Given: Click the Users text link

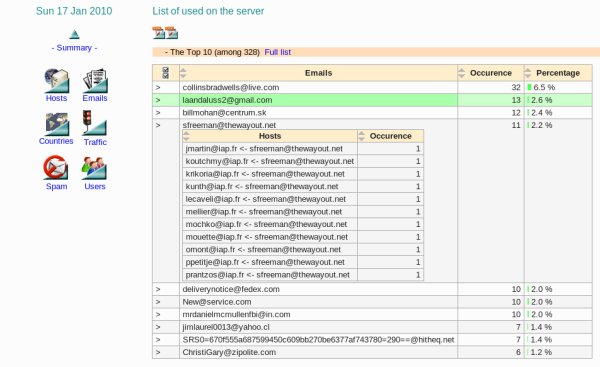Looking at the screenshot, I should 95,186.
